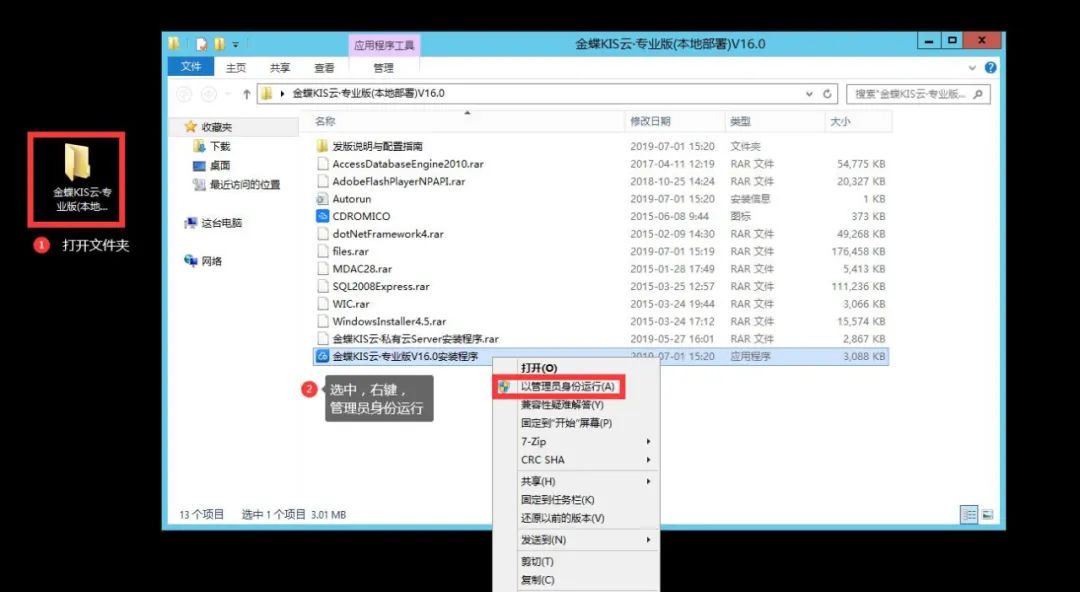This screenshot has height=592, width=1080.
Task: Go up one level with Up arrow
Action: [x=246, y=94]
